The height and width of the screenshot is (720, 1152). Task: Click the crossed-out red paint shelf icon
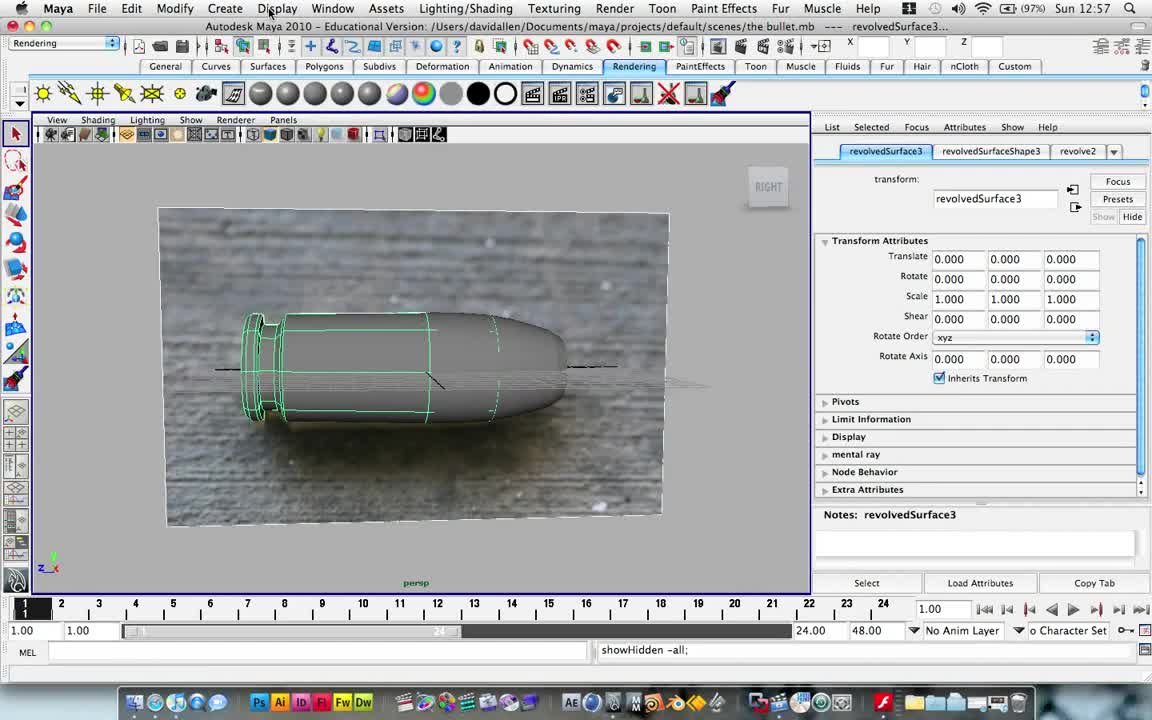coord(669,94)
